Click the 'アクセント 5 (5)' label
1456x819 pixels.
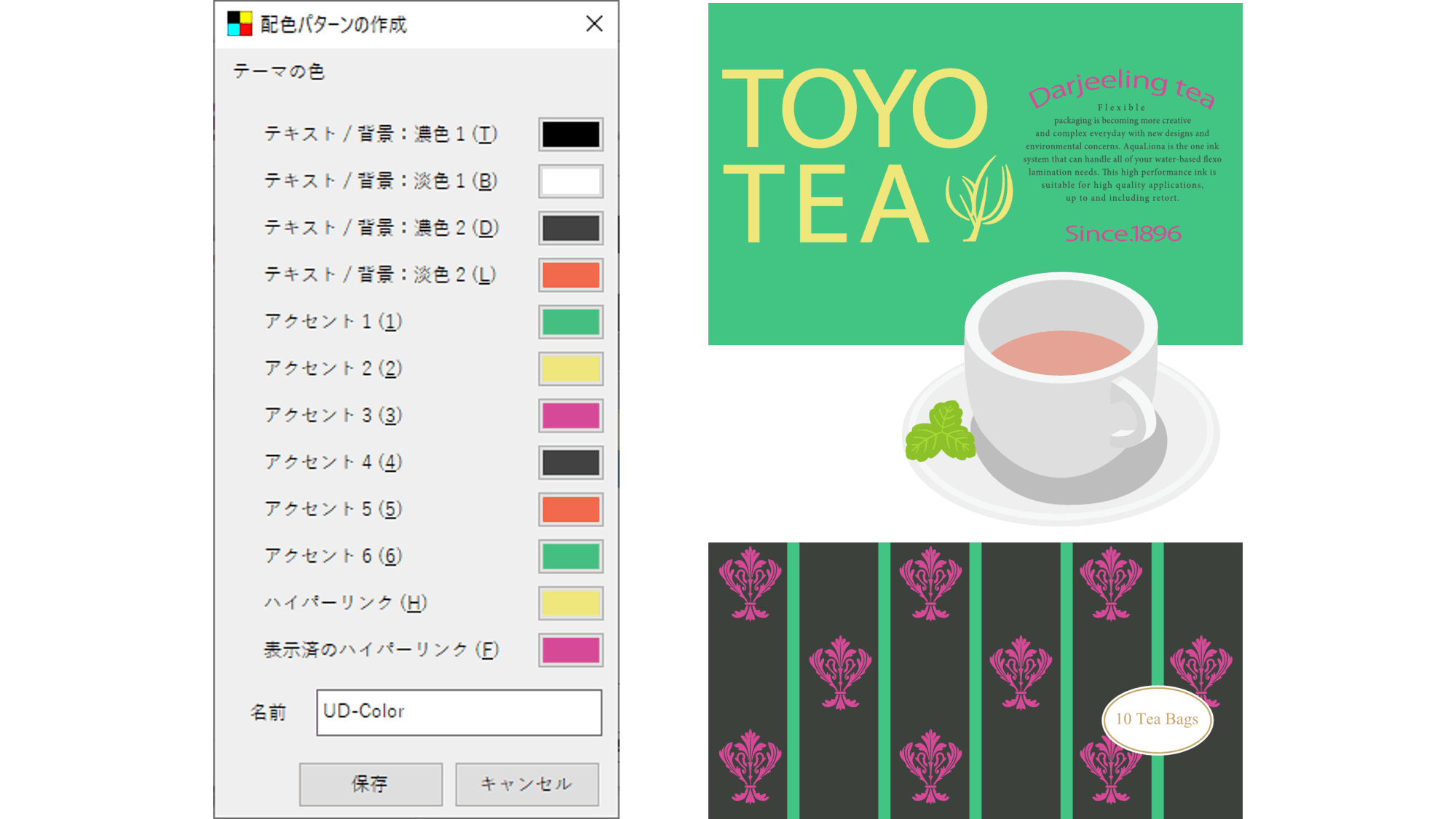click(x=333, y=509)
